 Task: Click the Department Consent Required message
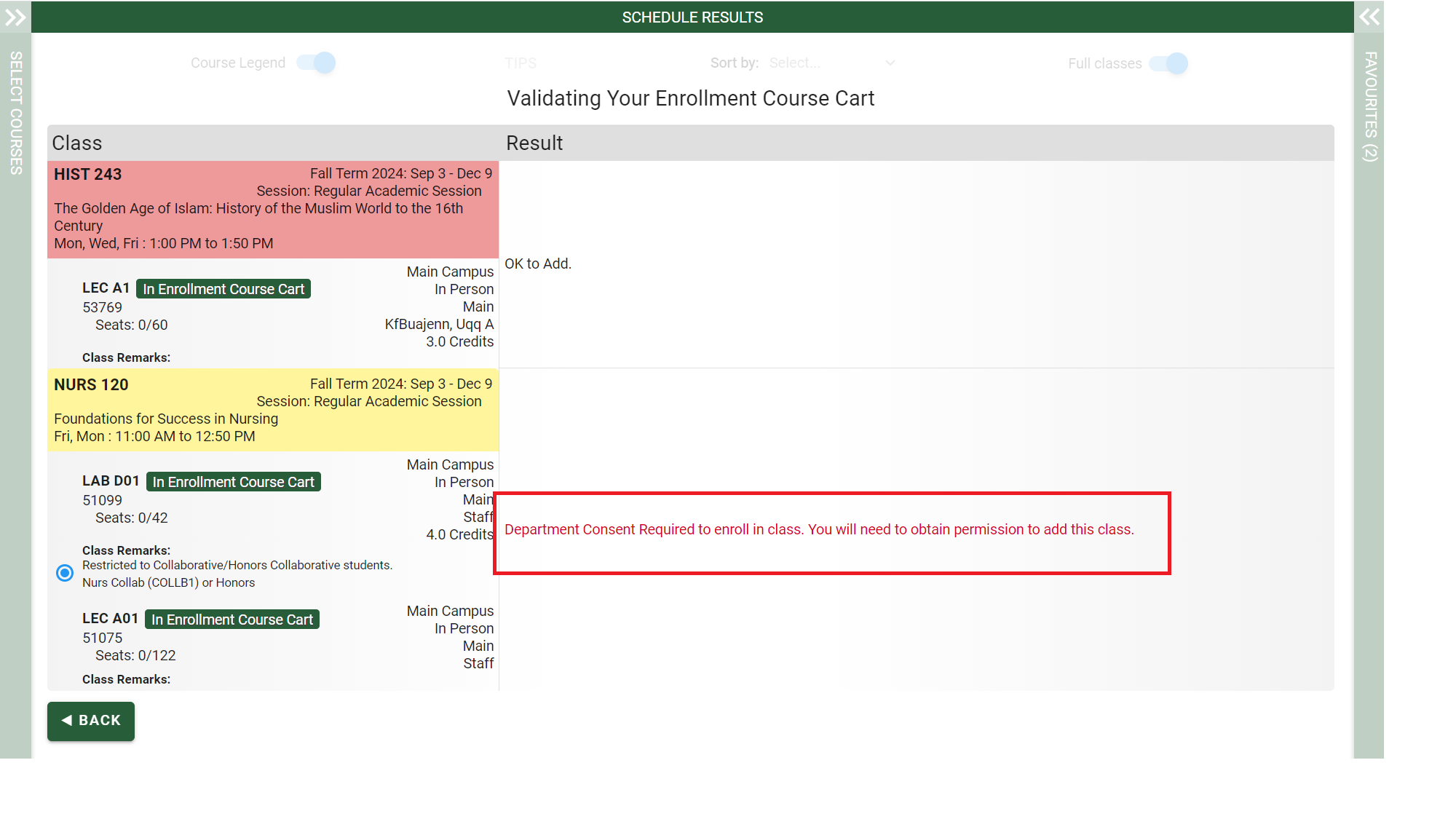[x=819, y=529]
